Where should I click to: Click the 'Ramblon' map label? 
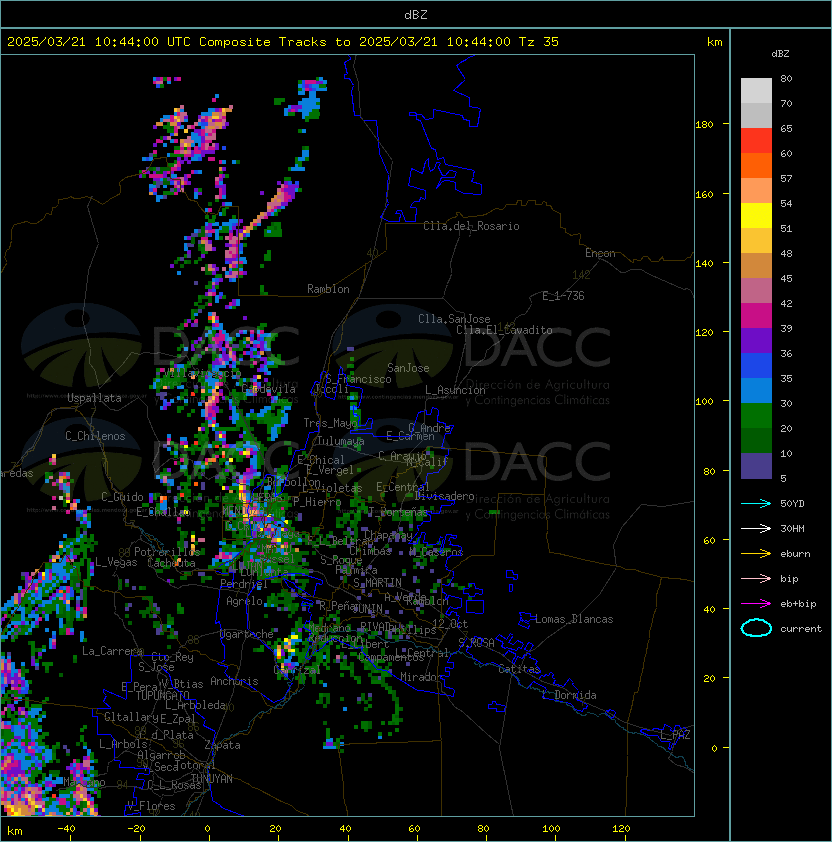(328, 289)
